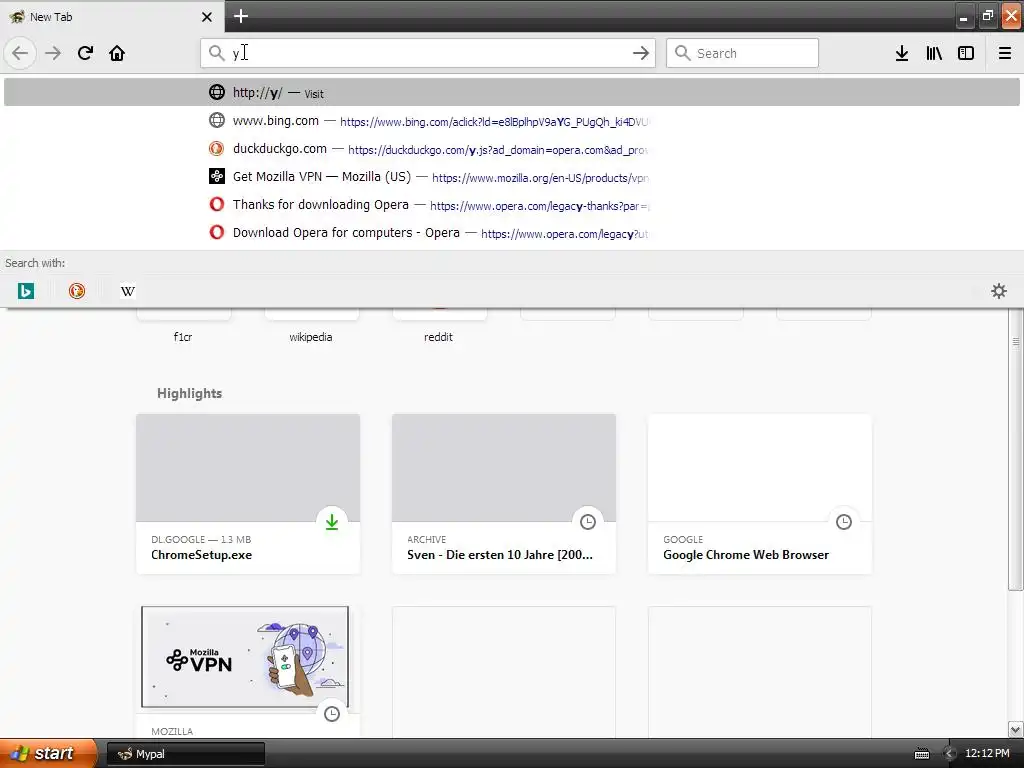The width and height of the screenshot is (1024, 768).
Task: Toggle the sidebar panel icon
Action: (x=966, y=53)
